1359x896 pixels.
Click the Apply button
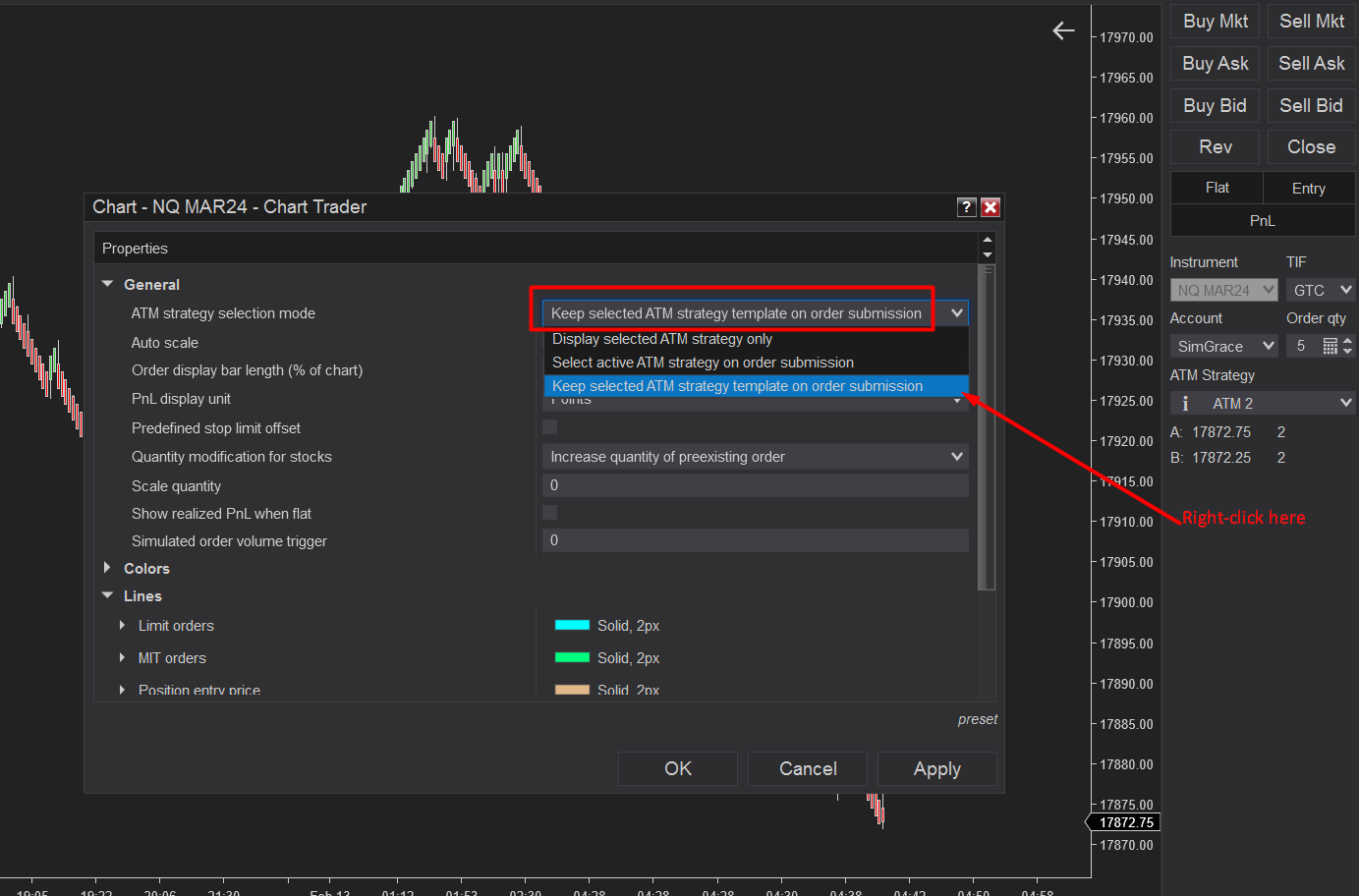click(936, 769)
